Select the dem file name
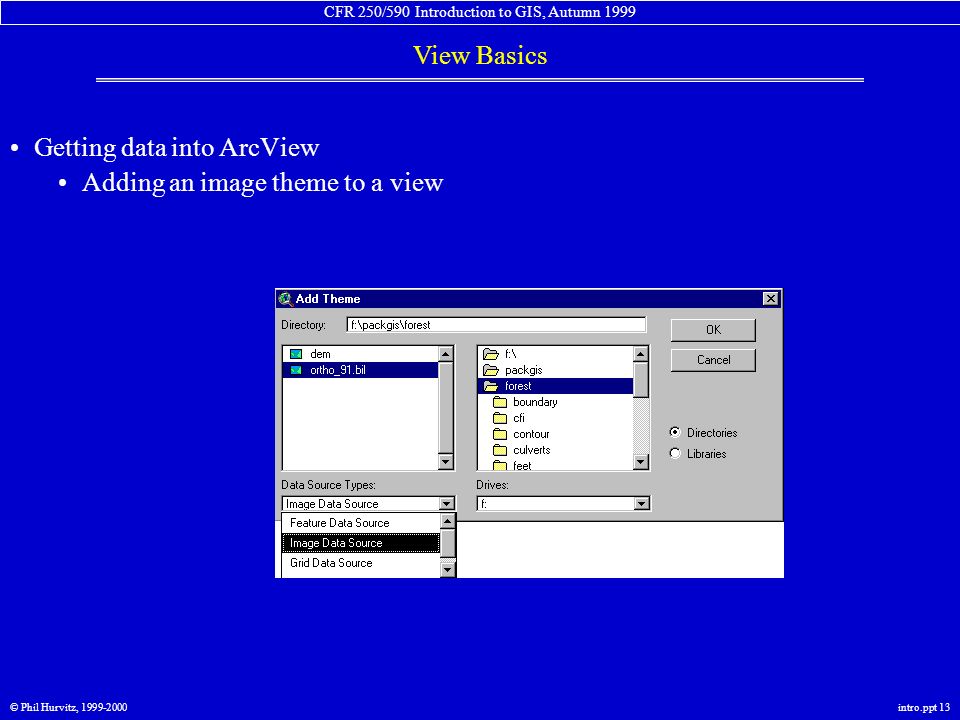The image size is (960, 720). click(x=320, y=354)
